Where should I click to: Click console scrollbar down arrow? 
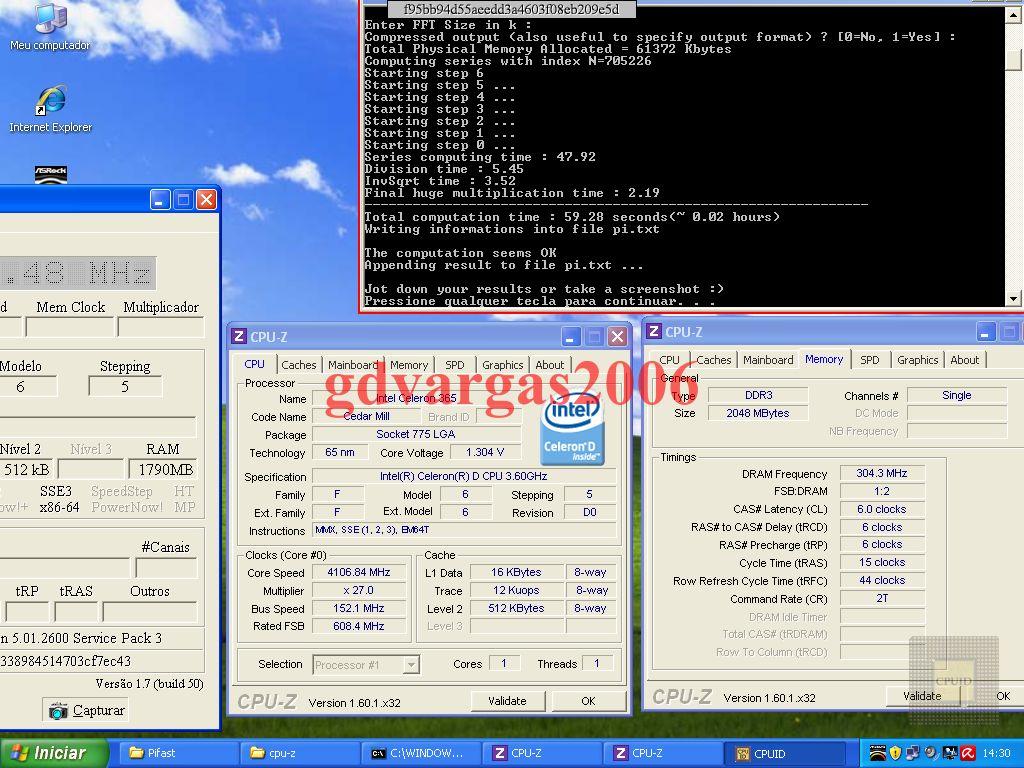(1013, 299)
